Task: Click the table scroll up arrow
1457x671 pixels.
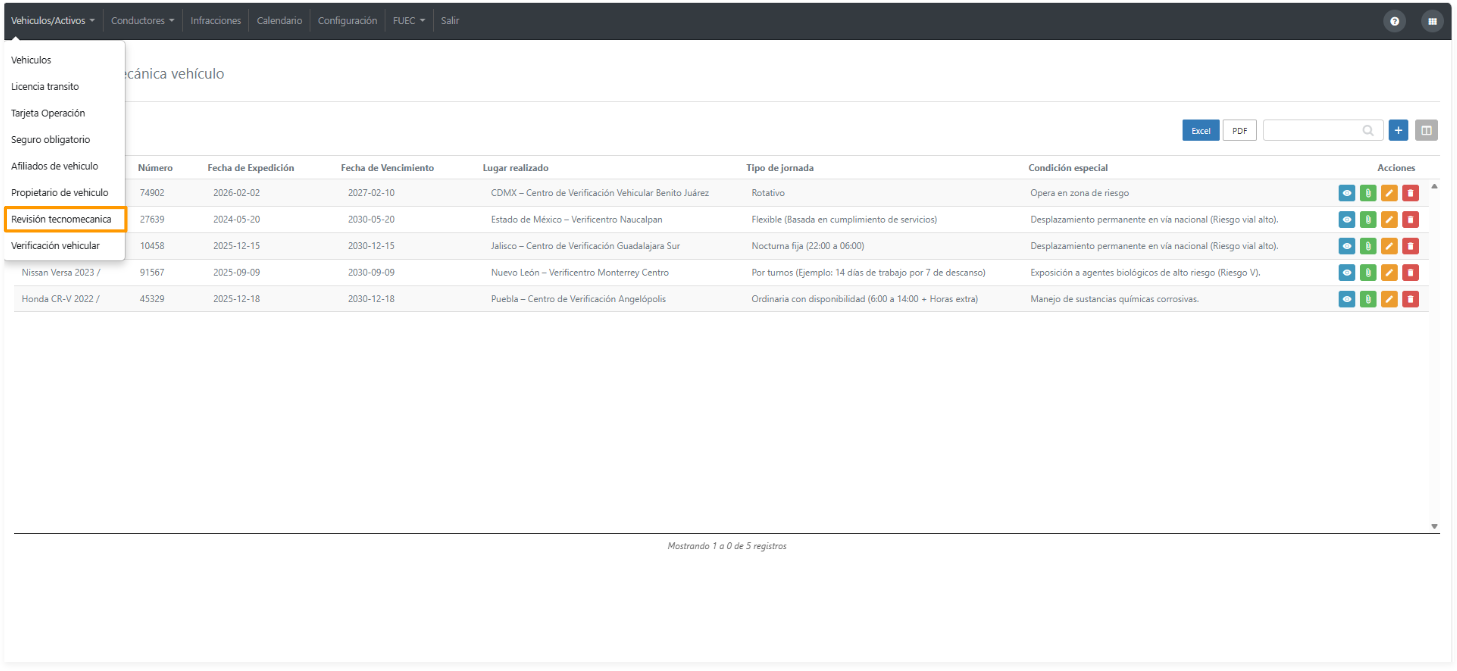Action: pos(1434,186)
